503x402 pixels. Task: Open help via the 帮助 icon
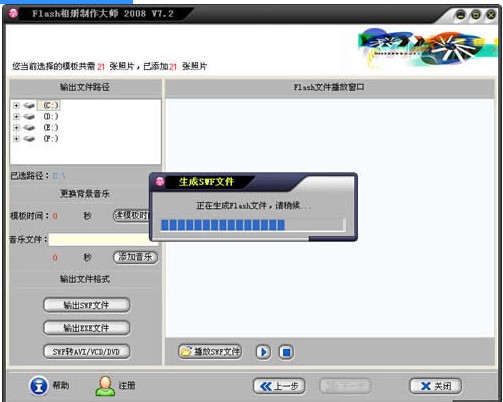tap(39, 386)
